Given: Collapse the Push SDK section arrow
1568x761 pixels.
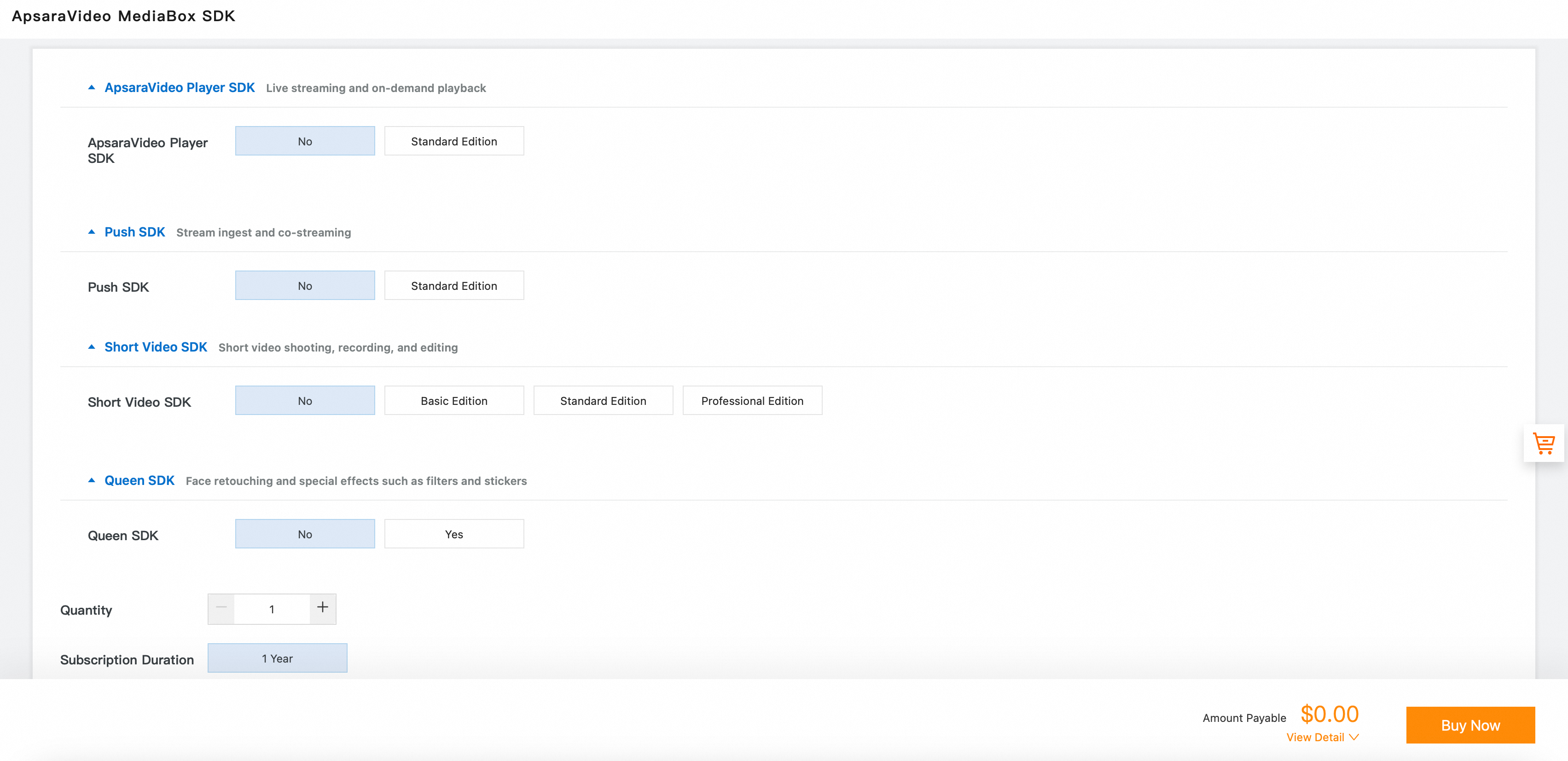Looking at the screenshot, I should (x=92, y=232).
